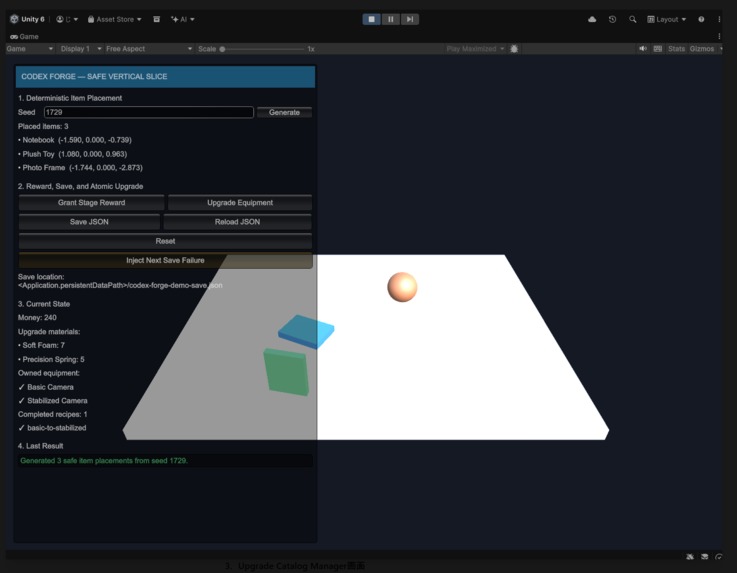Screen dimensions: 737x573
Task: Click the green box object
Action: [286, 372]
